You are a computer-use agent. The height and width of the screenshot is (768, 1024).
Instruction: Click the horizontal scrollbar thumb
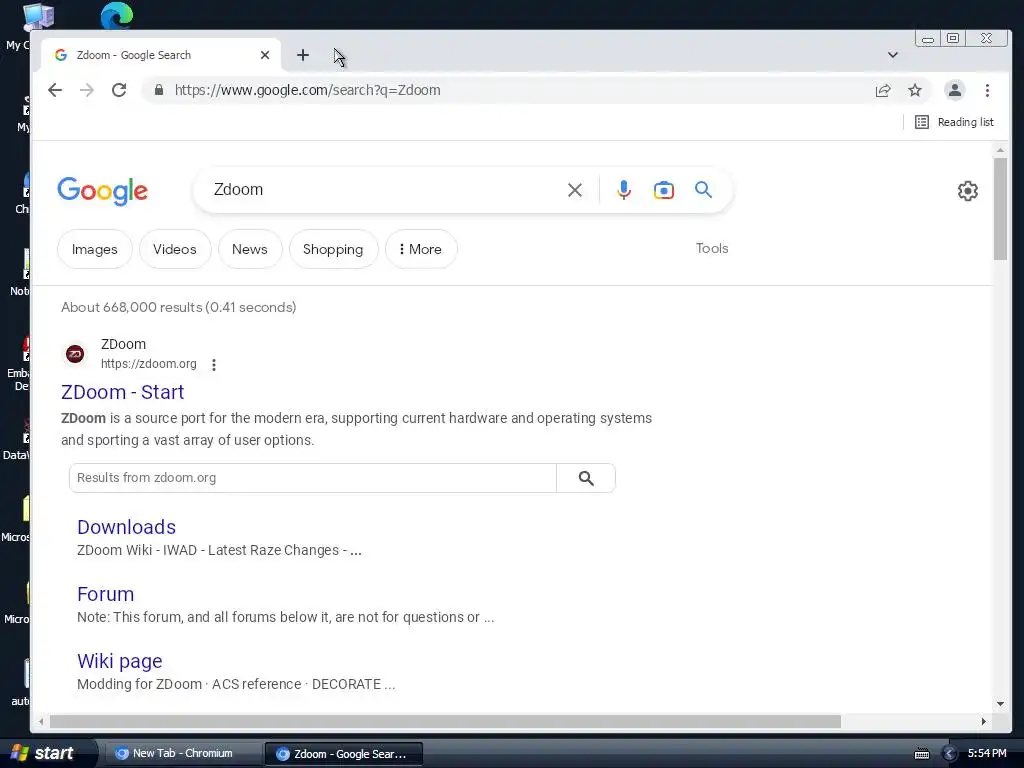coord(445,722)
